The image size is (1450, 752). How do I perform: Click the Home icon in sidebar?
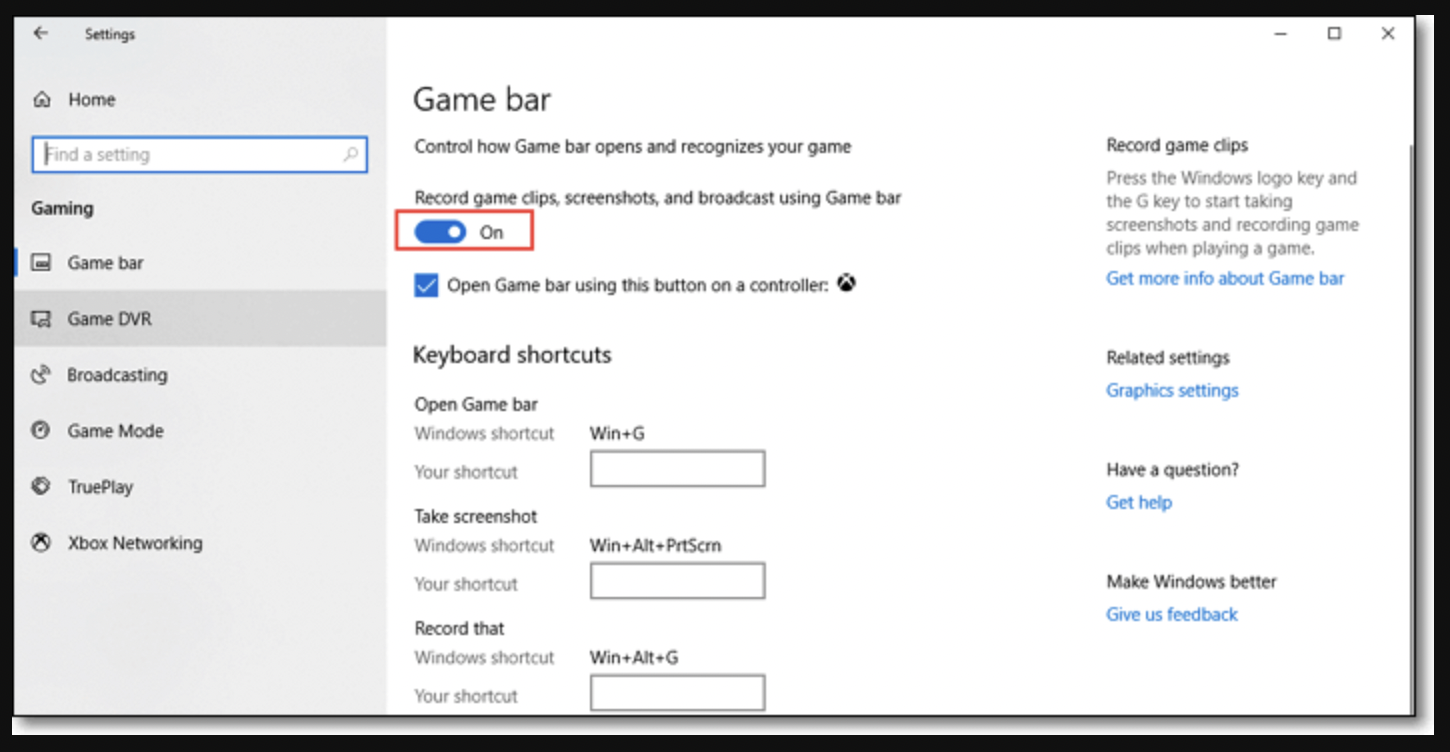click(x=42, y=100)
